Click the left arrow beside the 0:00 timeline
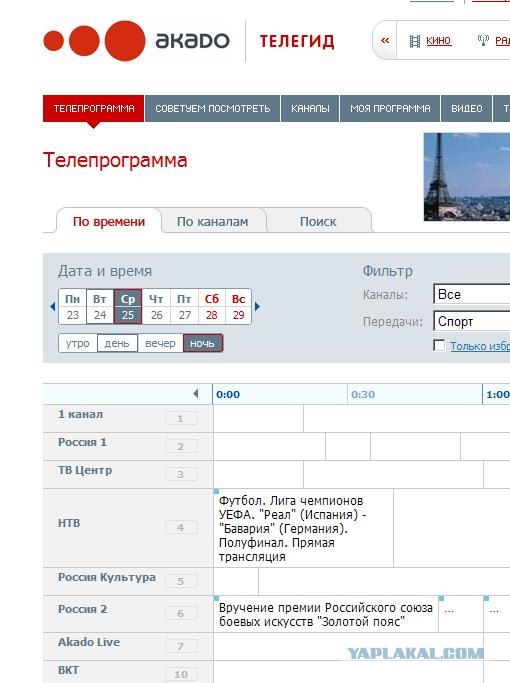Viewport: 510px width, 683px height. [196, 394]
